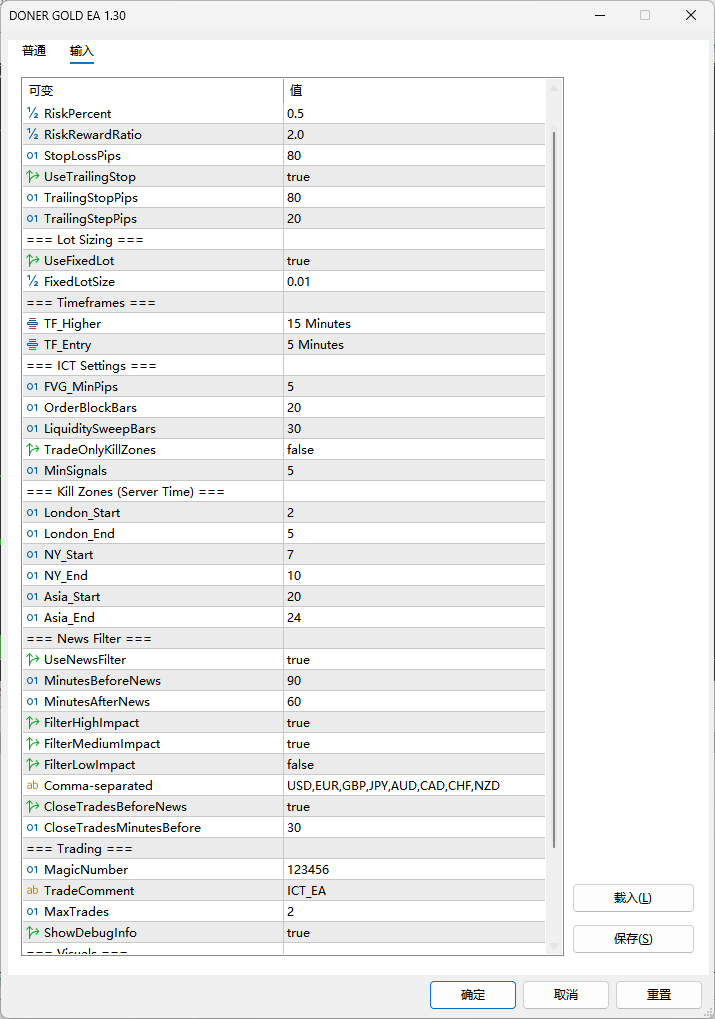The image size is (715, 1019).
Task: Click the ShowDebugInfo boolean-type icon
Action: pyautogui.click(x=33, y=933)
